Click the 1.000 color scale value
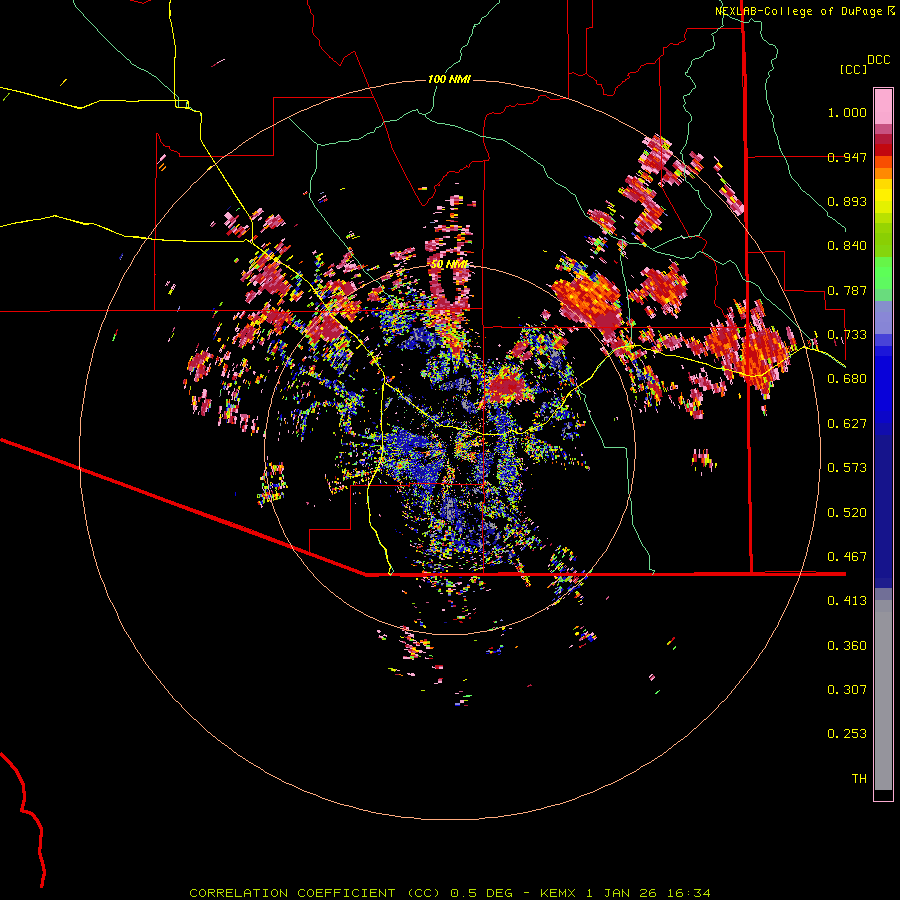Screen dimensions: 900x900 tap(847, 112)
